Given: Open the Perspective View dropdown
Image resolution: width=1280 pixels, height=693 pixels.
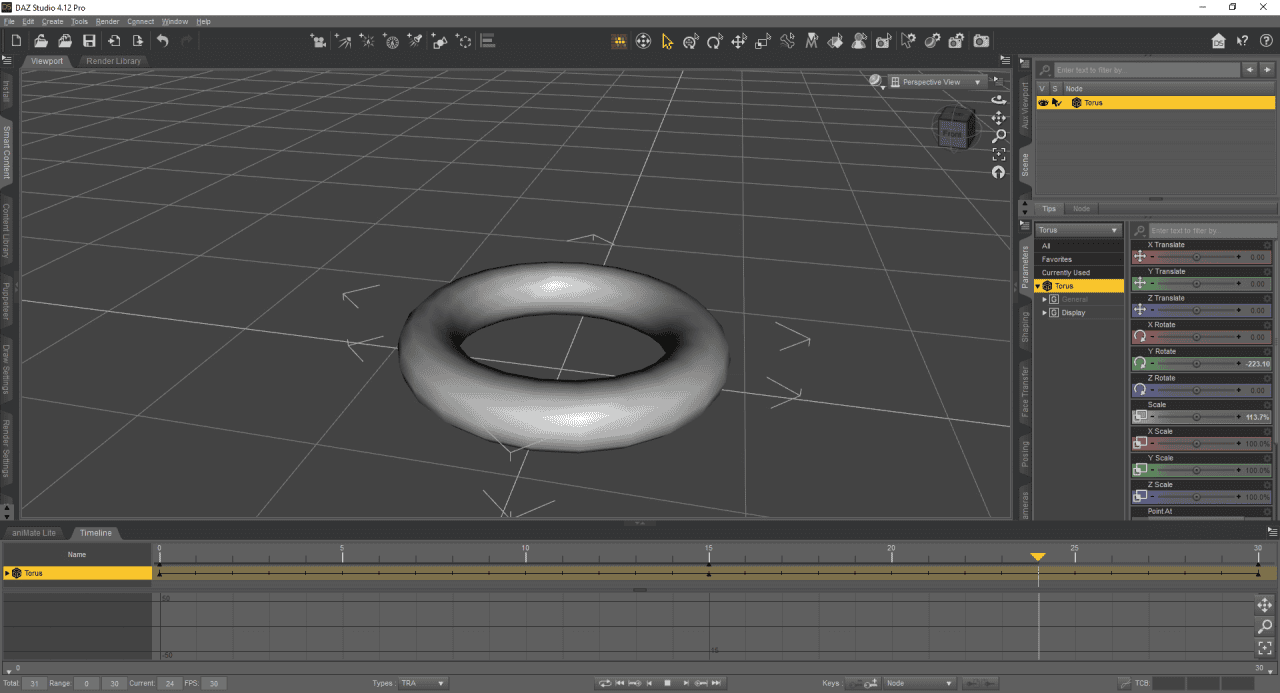Looking at the screenshot, I should coord(935,81).
